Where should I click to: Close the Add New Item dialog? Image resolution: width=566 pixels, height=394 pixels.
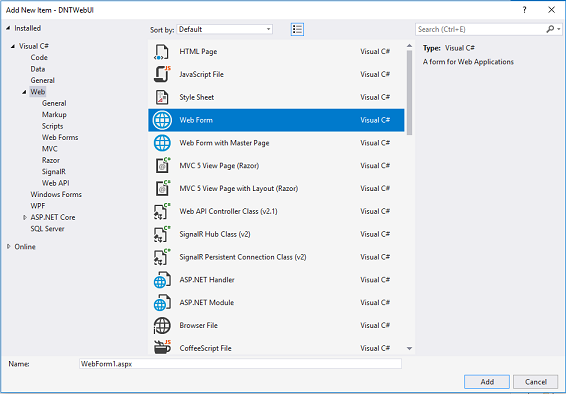(x=552, y=10)
